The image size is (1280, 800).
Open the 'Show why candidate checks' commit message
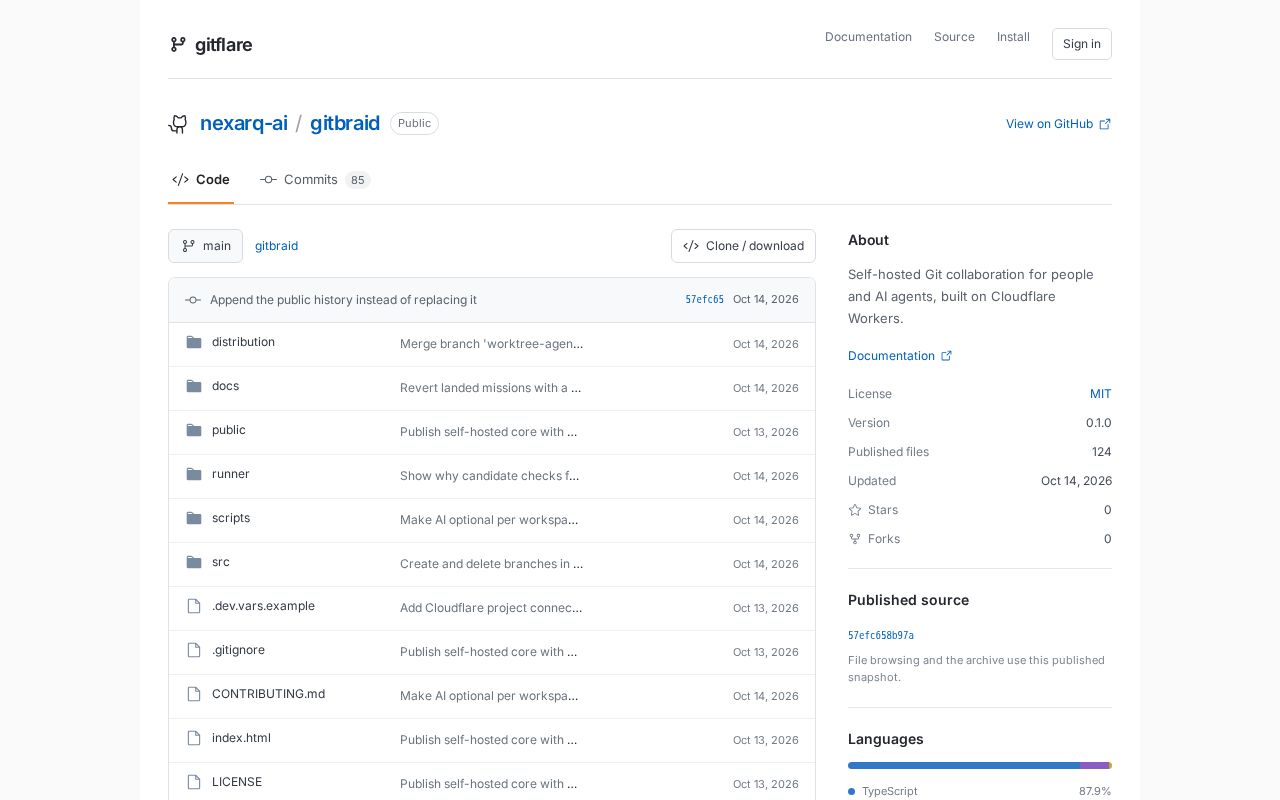490,476
